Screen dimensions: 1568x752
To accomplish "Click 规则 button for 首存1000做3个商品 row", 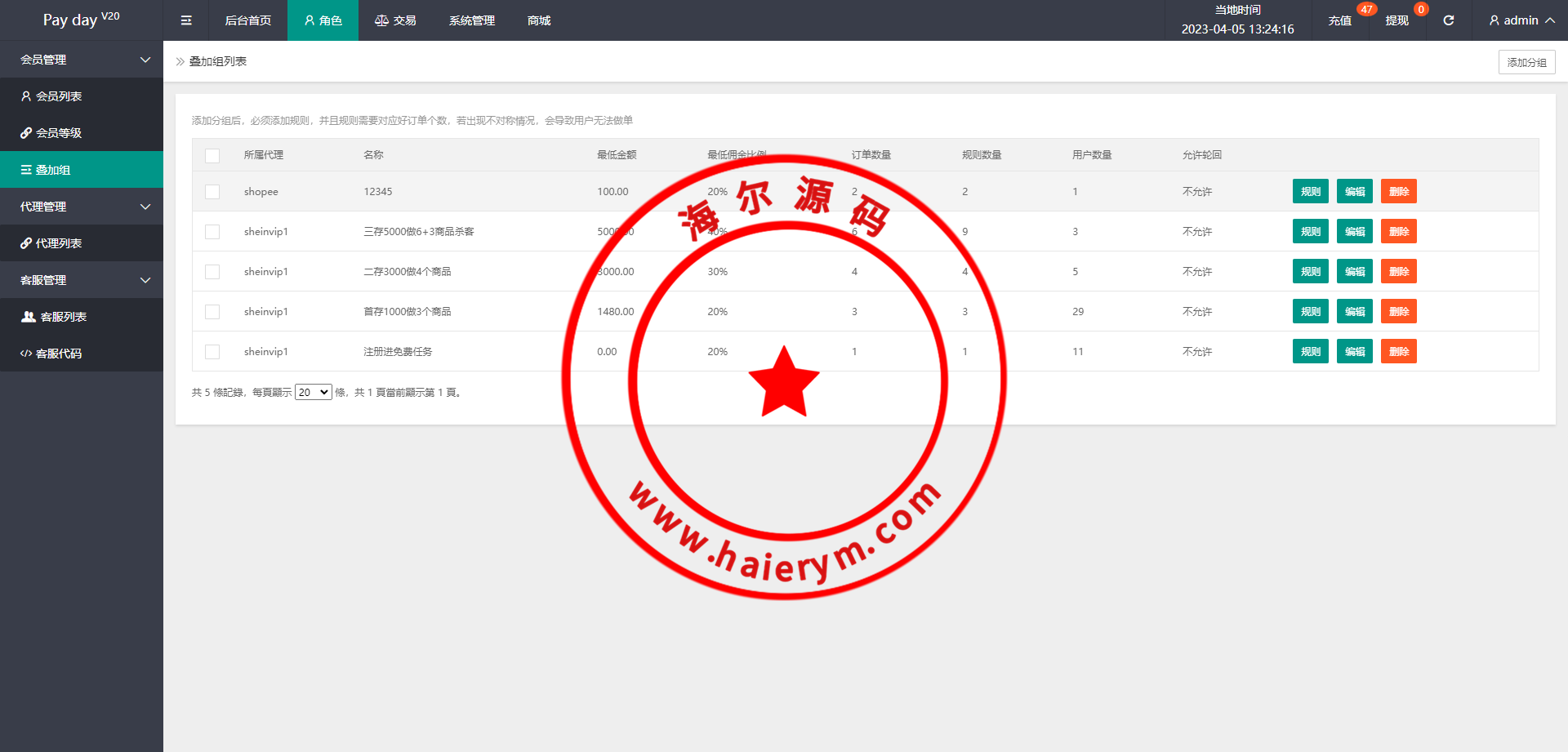I will click(x=1311, y=312).
